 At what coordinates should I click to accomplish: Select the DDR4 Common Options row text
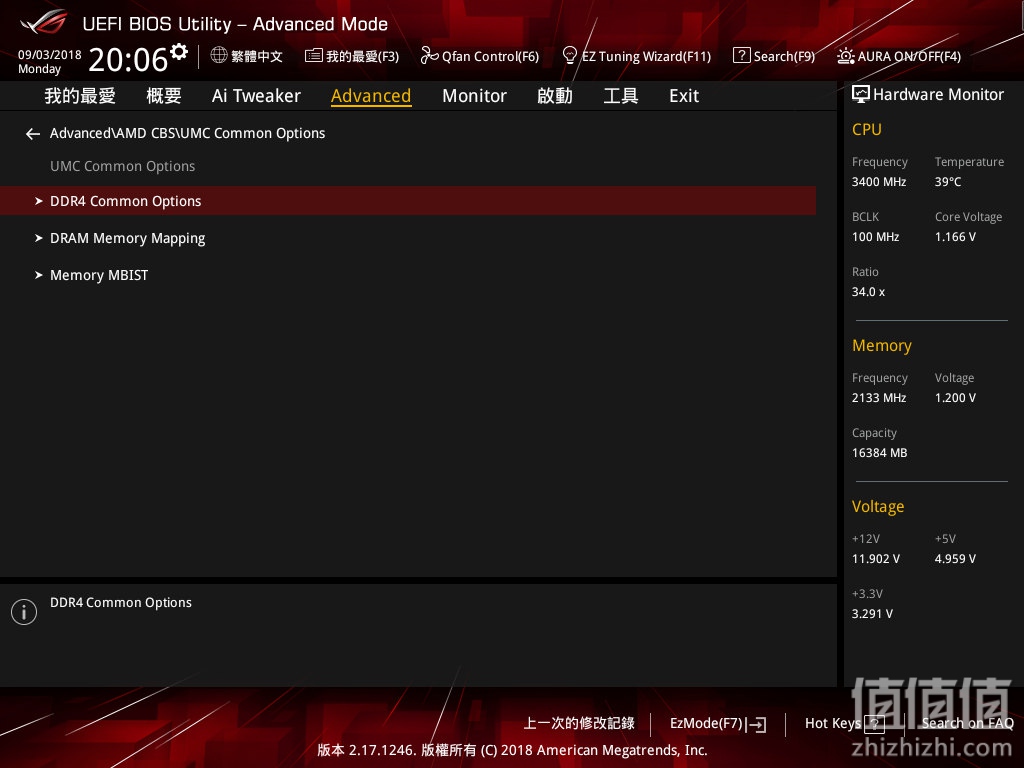125,201
